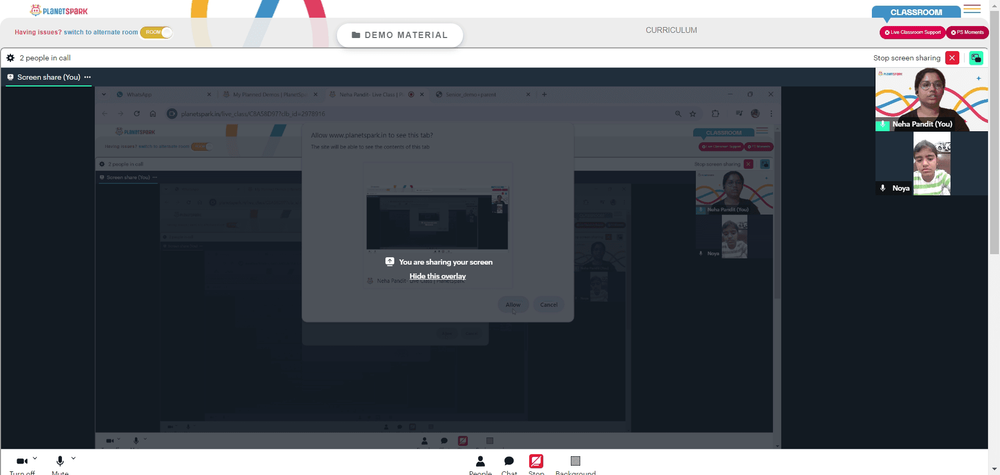Click You are sharing your screen text
This screenshot has height=475, width=1000.
coord(446,262)
